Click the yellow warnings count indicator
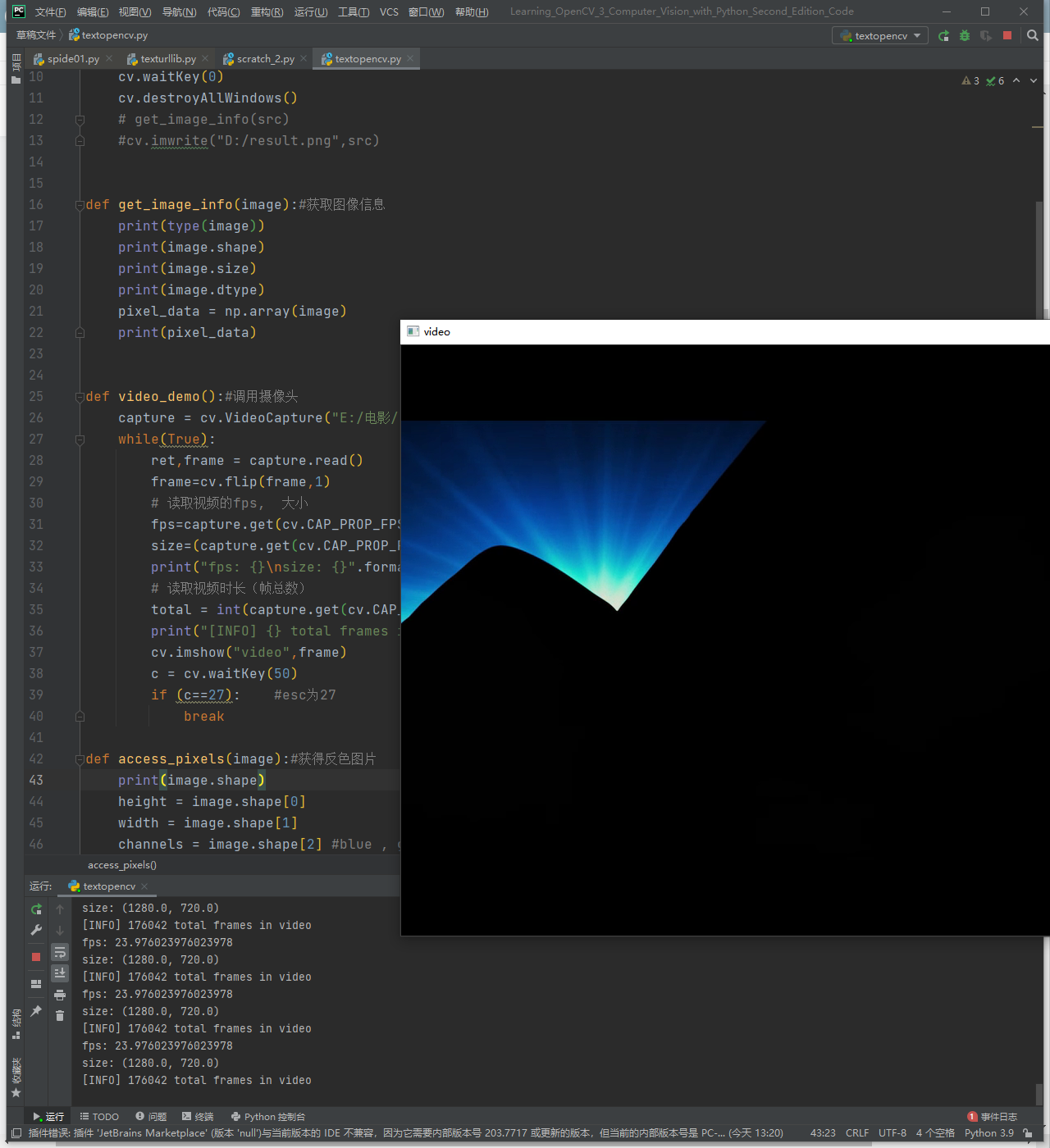Image resolution: width=1050 pixels, height=1148 pixels. [x=970, y=80]
